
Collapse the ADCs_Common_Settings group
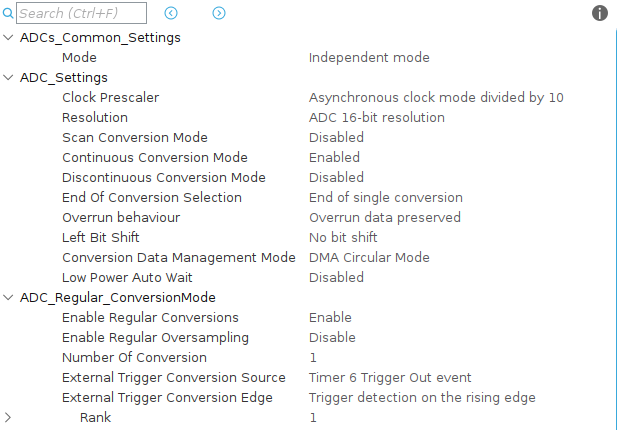(9, 38)
